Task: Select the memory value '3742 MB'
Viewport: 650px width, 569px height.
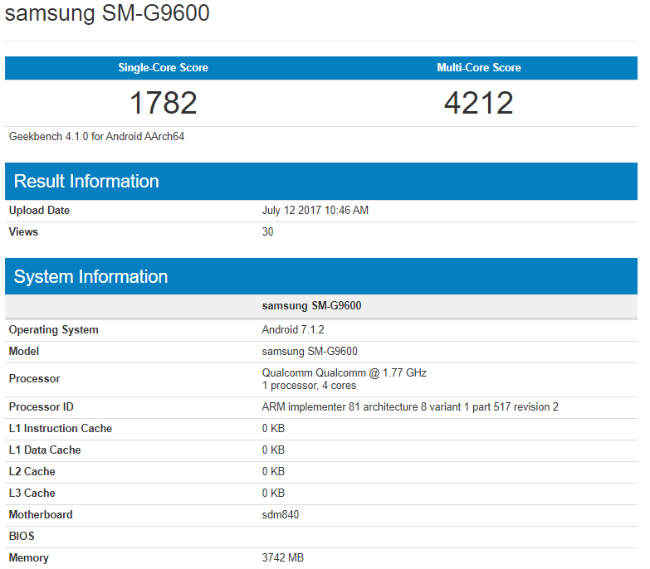Action: pos(283,558)
